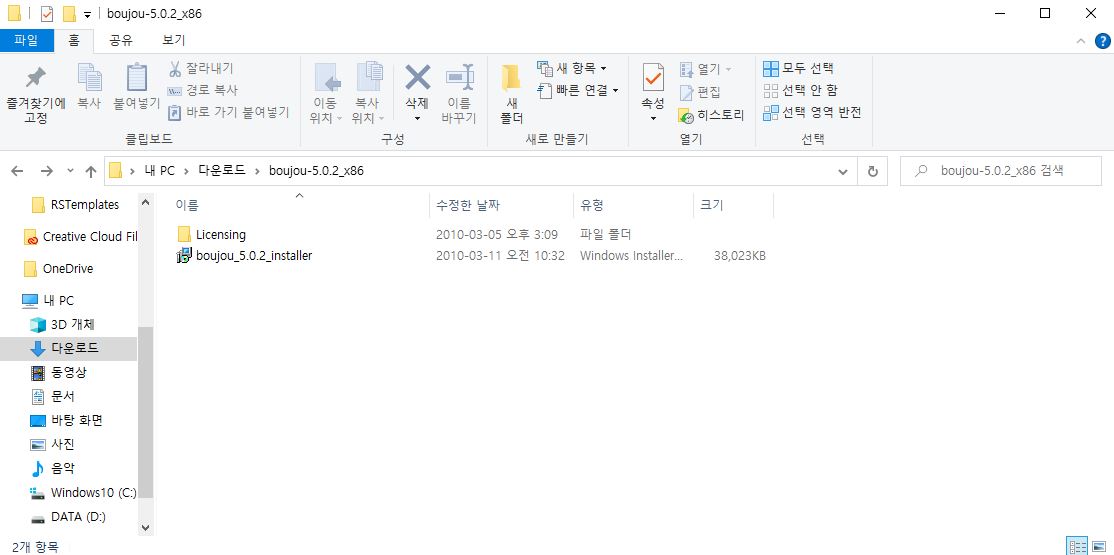Open 빠른 연결 (Easy access) dropdown
1114x555 pixels.
click(x=578, y=90)
